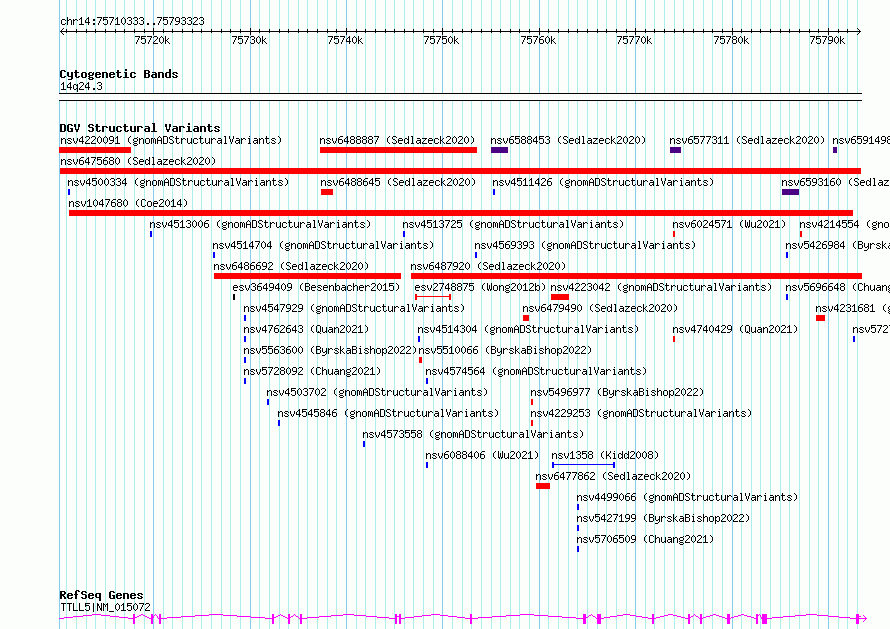Click the Cytogenetic Bands track title

tap(119, 74)
